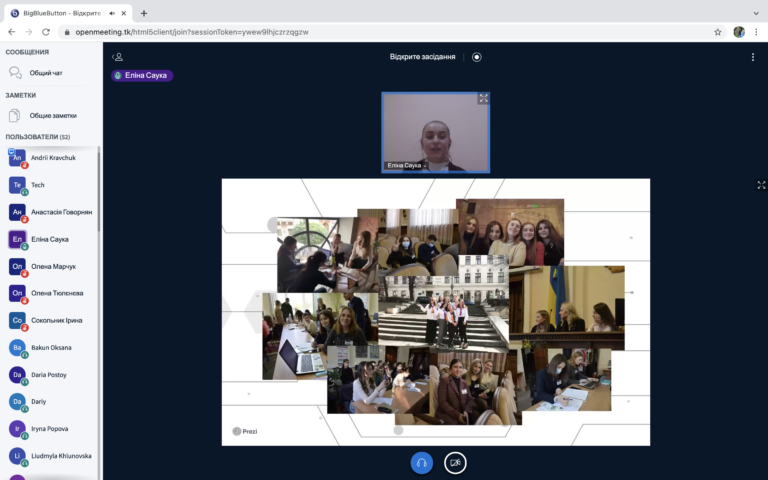Click the recording indicator icon
This screenshot has height=480, width=768.
477,57
